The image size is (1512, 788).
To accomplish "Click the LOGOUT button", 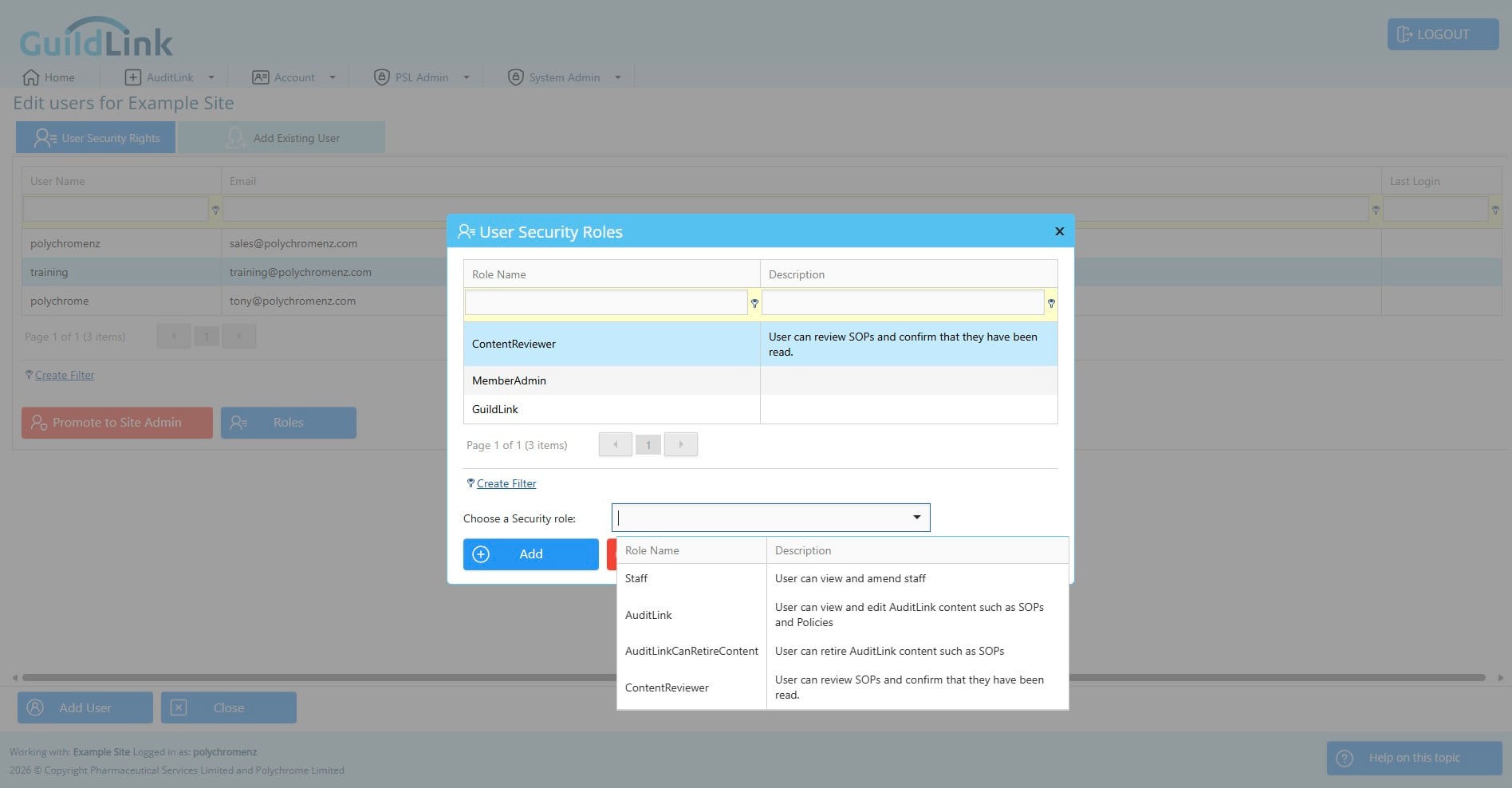I will [1443, 34].
